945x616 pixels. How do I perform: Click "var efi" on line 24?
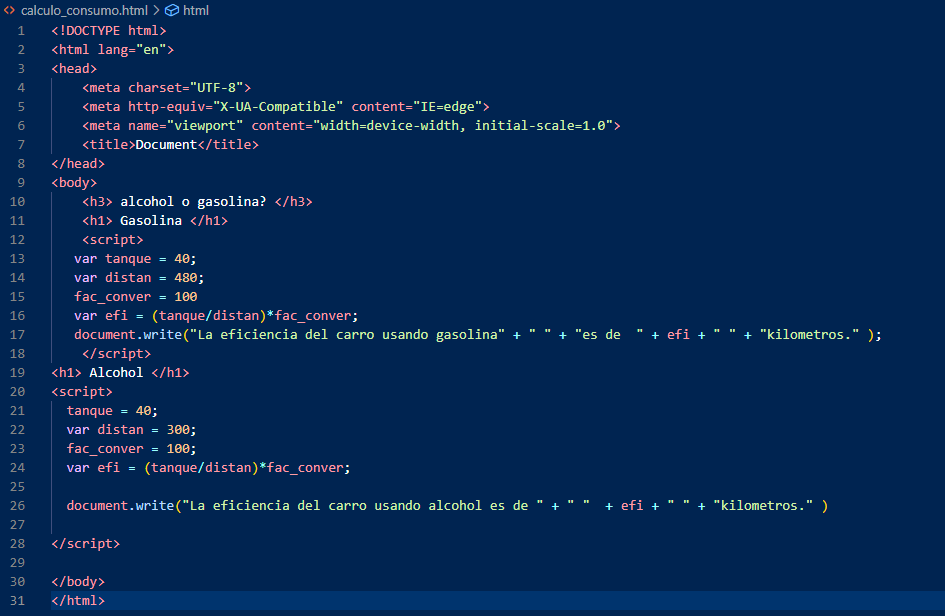(x=93, y=467)
